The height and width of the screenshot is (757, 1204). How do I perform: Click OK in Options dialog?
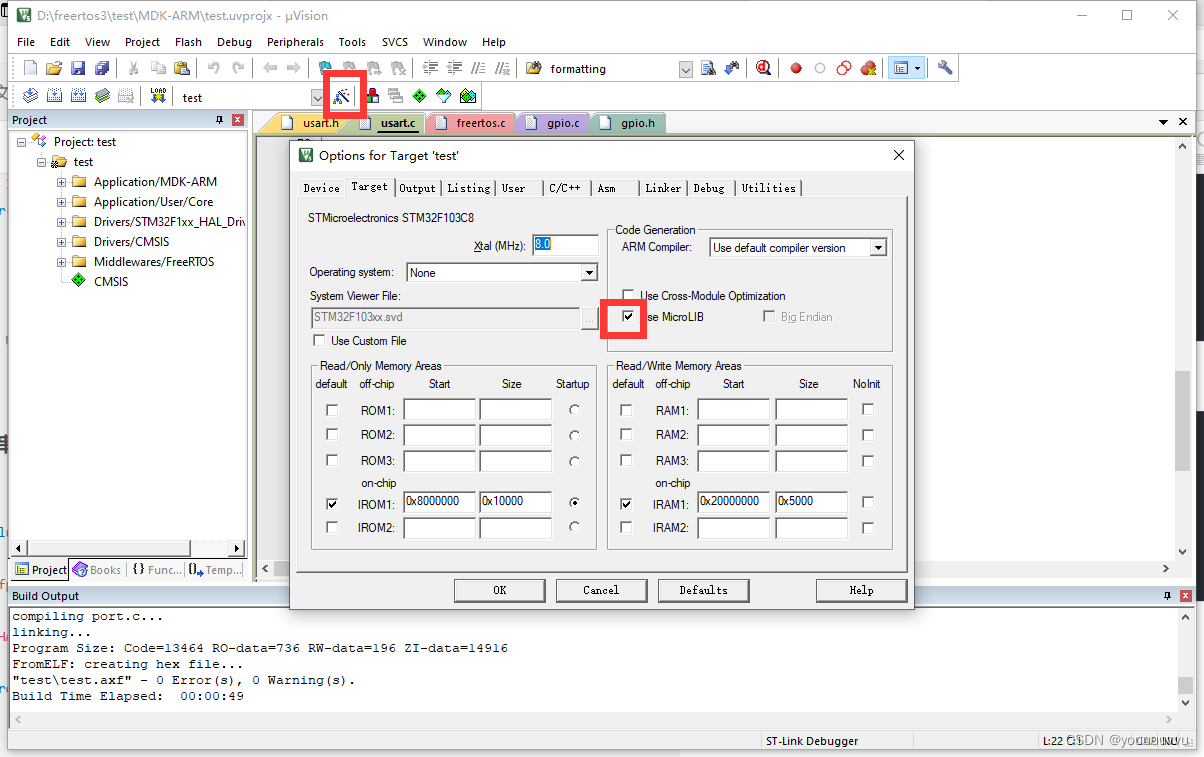[500, 590]
